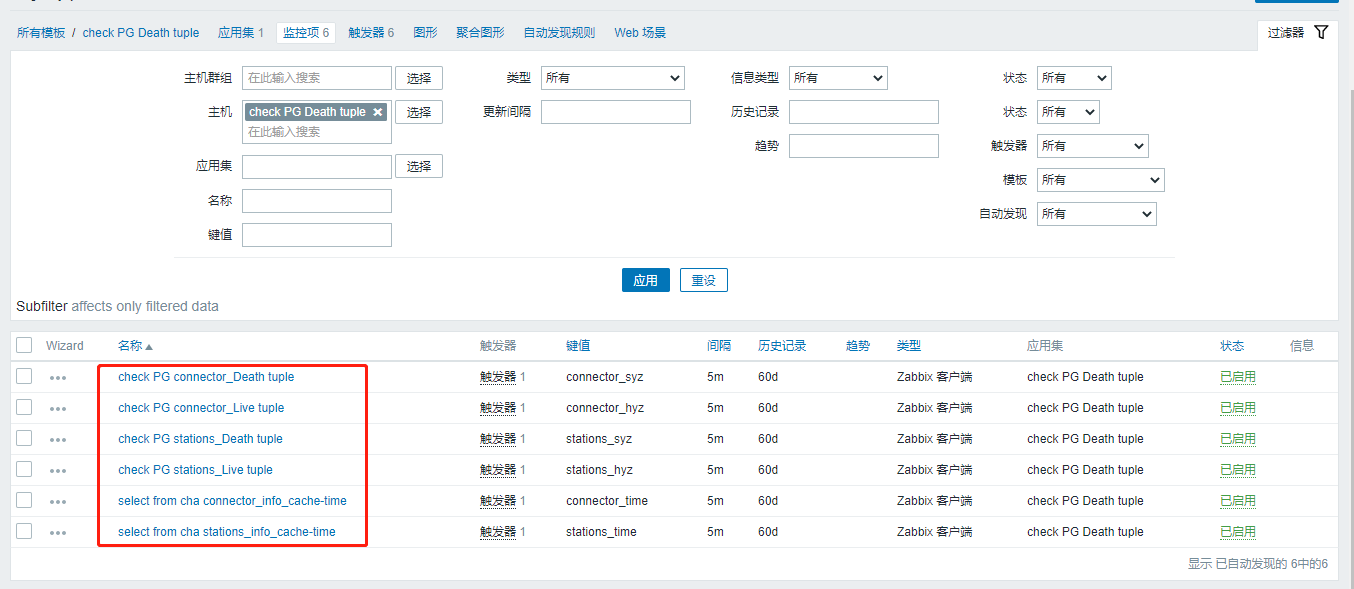Sort by 间隔 column header
Screen dimensions: 1354x589
tap(719, 346)
